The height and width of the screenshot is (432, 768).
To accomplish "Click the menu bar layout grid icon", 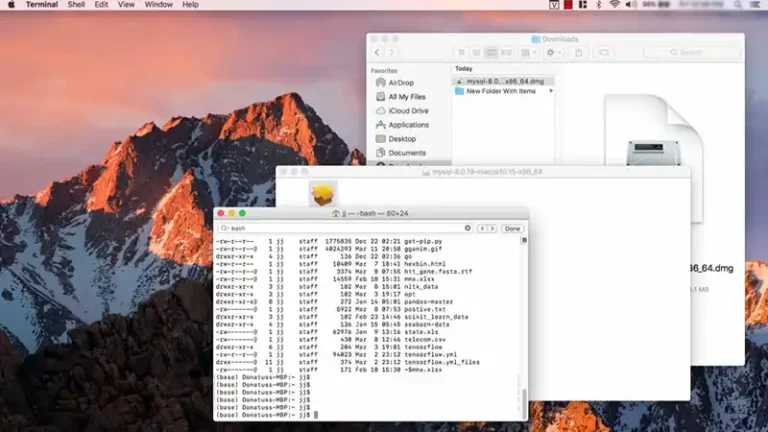I will (583, 4).
